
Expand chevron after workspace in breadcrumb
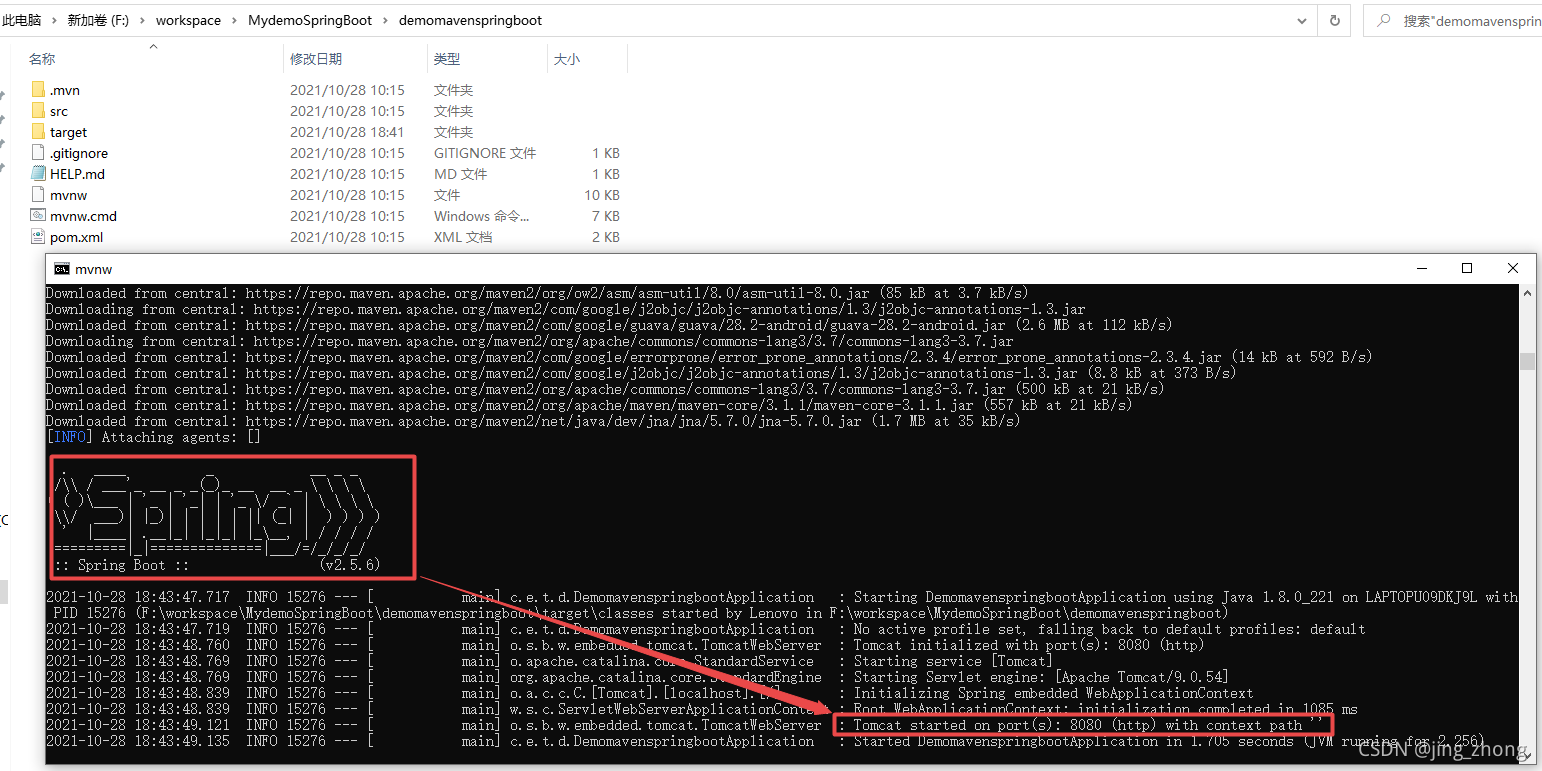(234, 20)
